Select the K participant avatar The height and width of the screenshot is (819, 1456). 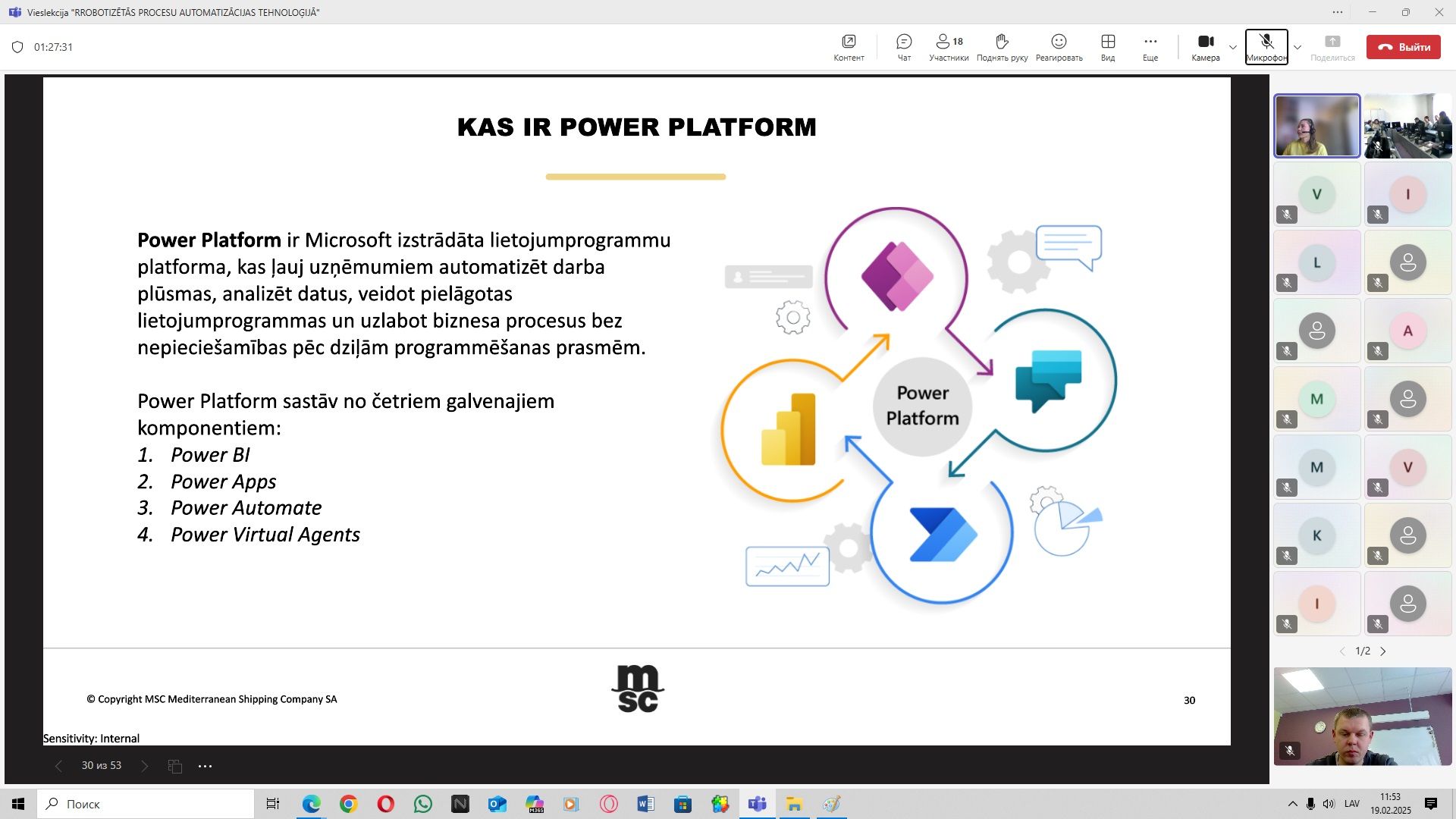[1317, 535]
